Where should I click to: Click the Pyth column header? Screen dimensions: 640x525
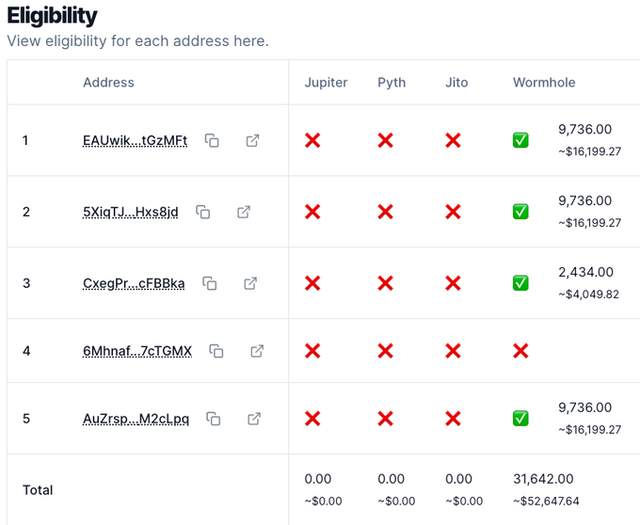coord(391,82)
